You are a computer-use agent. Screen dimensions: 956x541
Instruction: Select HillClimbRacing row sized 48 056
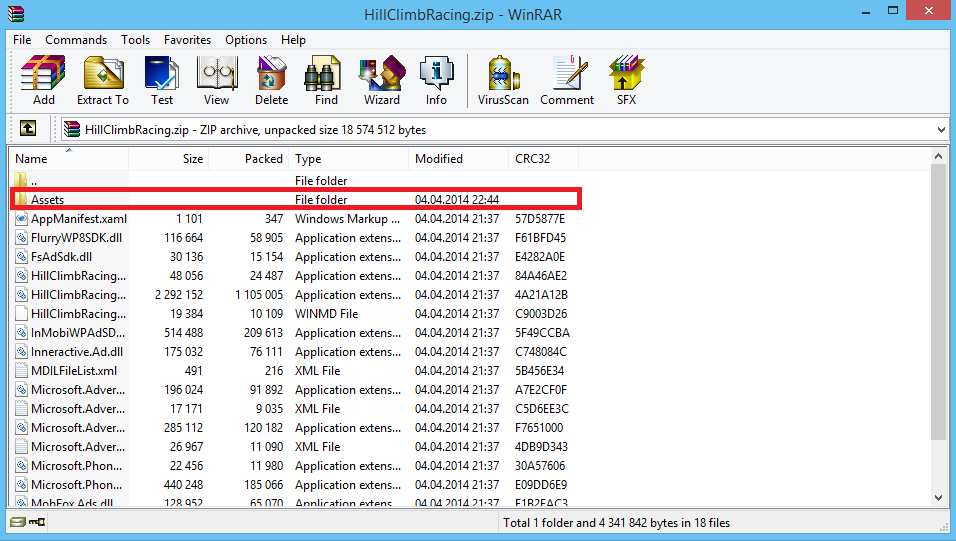tap(294, 275)
